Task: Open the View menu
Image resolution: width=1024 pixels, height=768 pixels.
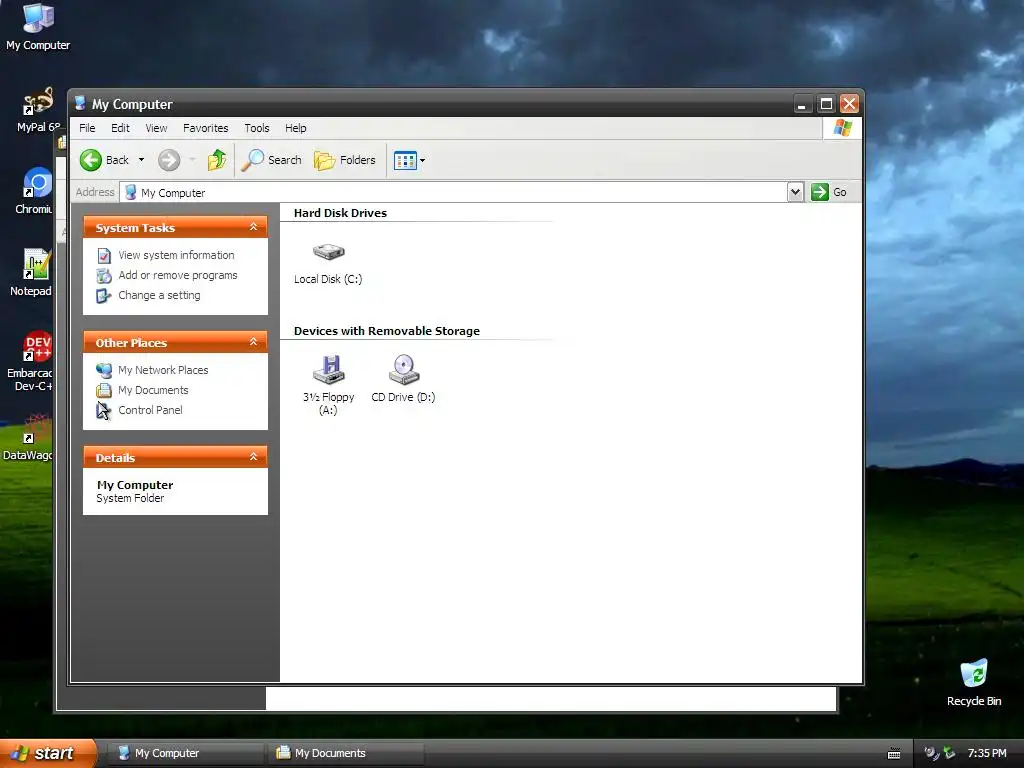Action: [x=156, y=128]
